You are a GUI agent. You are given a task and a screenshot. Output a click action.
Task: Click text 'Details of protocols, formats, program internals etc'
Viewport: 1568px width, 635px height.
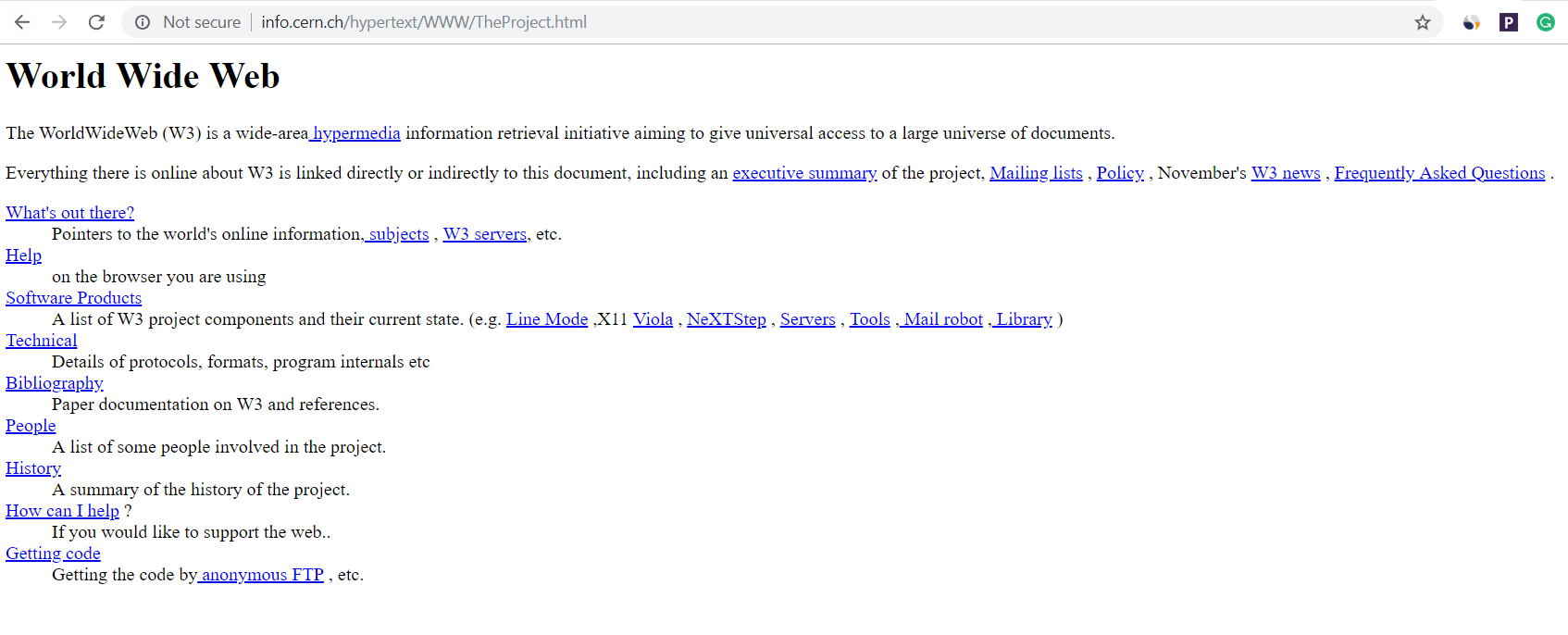pos(241,362)
